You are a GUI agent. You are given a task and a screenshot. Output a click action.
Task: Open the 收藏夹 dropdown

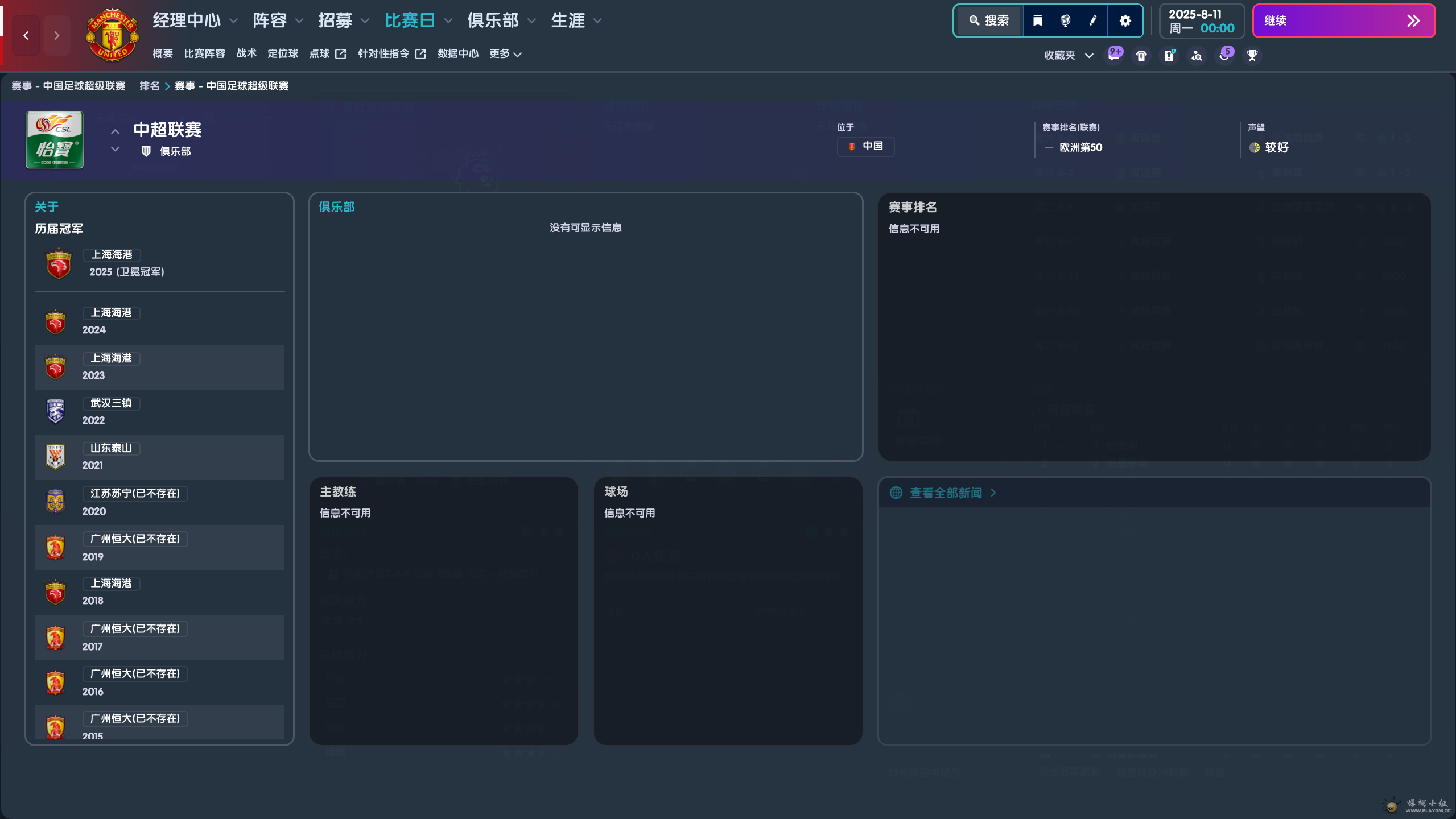click(x=1069, y=55)
